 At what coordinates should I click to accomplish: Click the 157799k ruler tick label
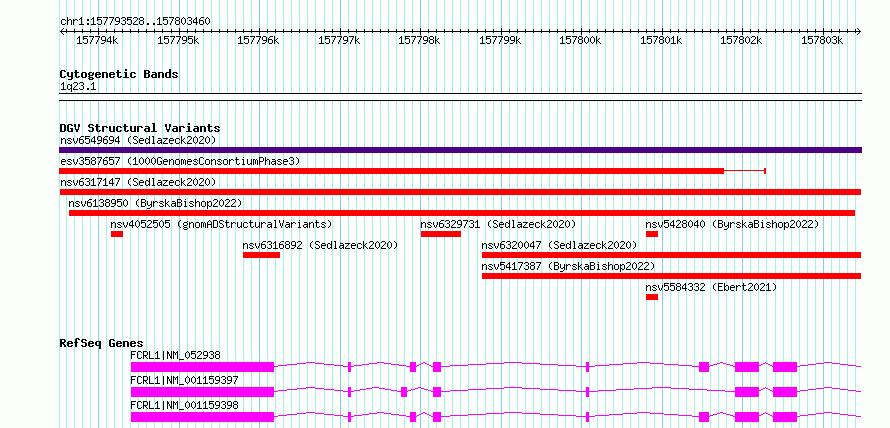500,40
